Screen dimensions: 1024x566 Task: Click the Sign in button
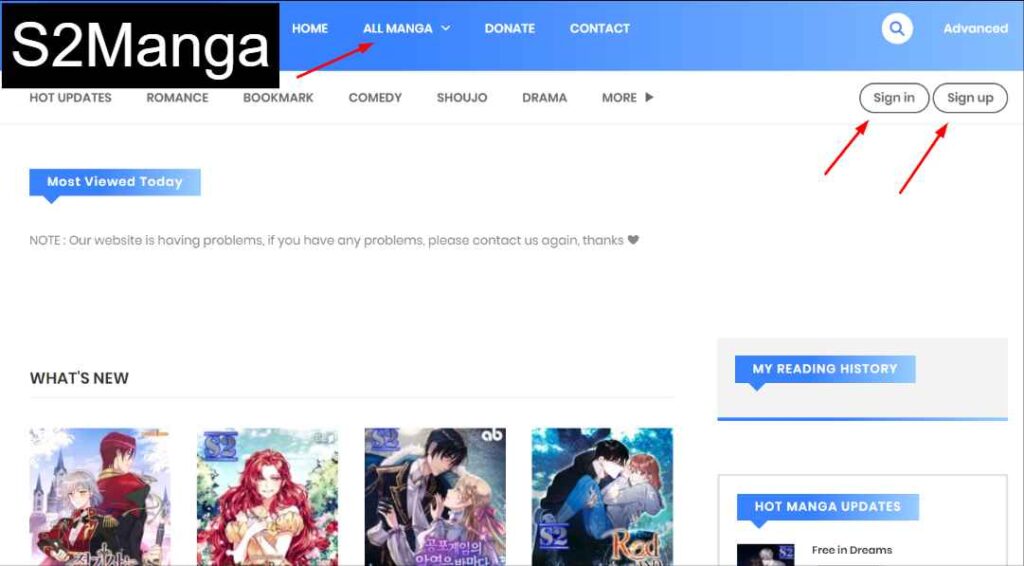tap(894, 98)
